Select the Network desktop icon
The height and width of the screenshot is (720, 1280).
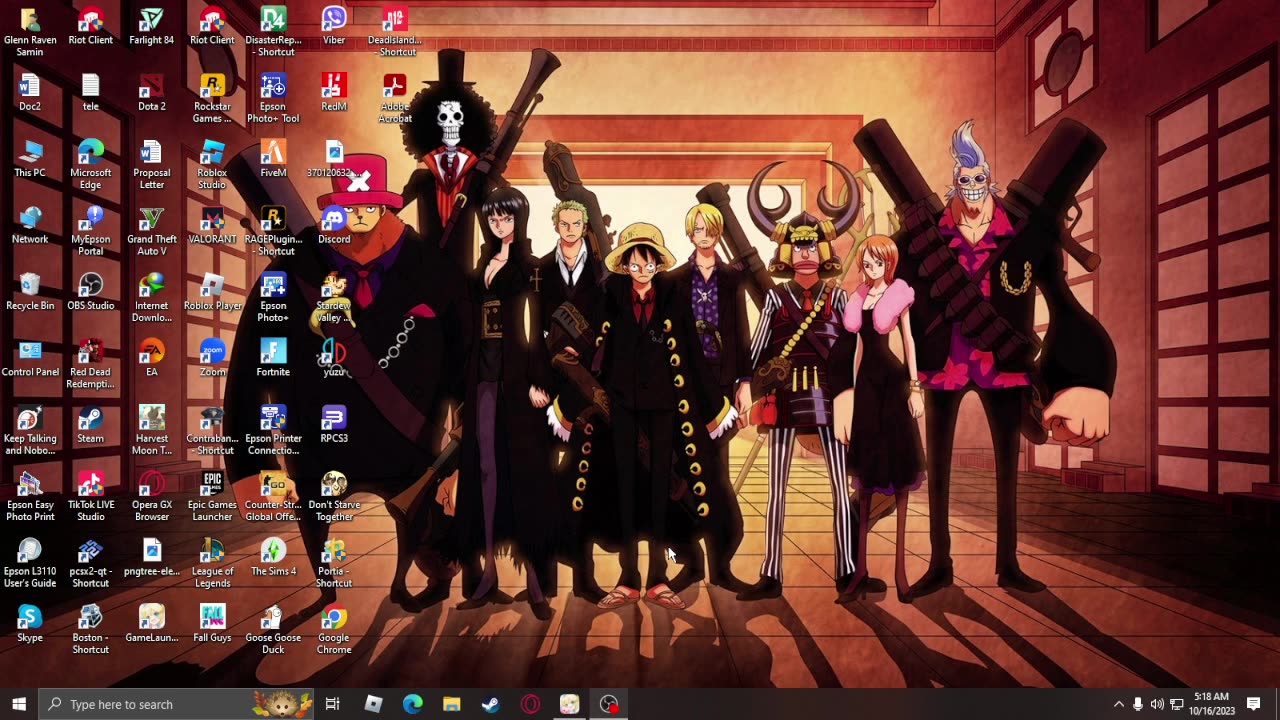pos(30,225)
